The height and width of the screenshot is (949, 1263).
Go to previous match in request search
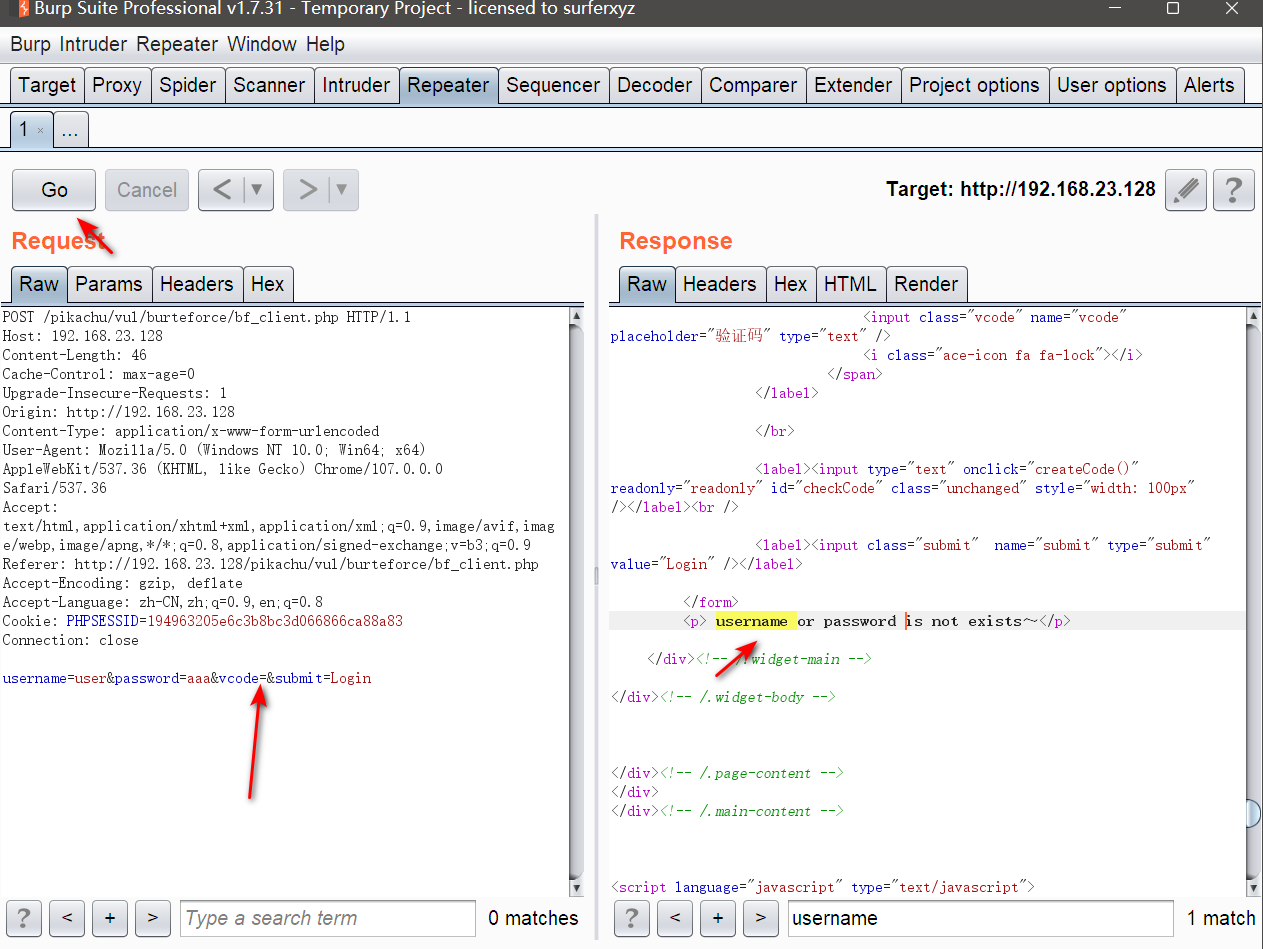click(67, 918)
